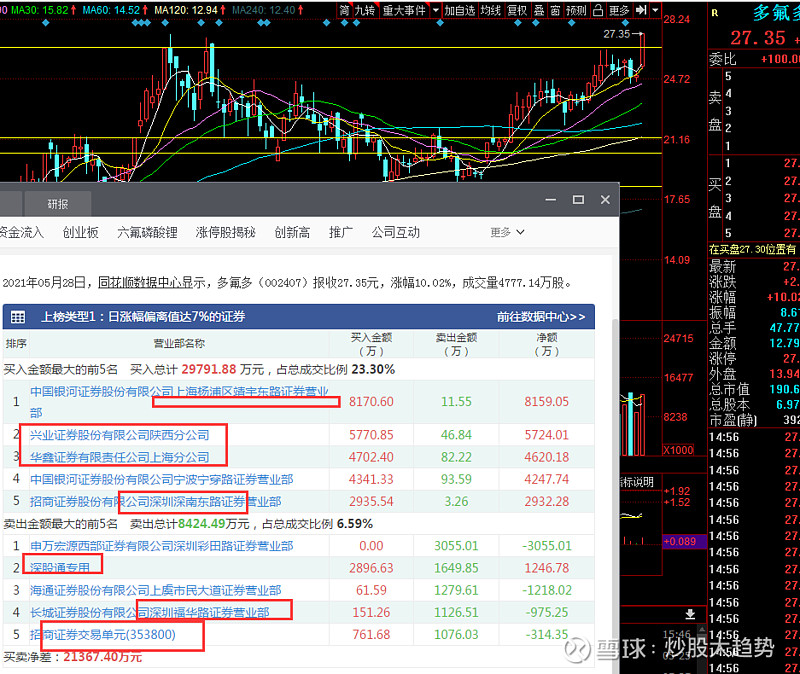Click the download icon at the popup's bottom right
The image size is (800, 674).
point(688,616)
